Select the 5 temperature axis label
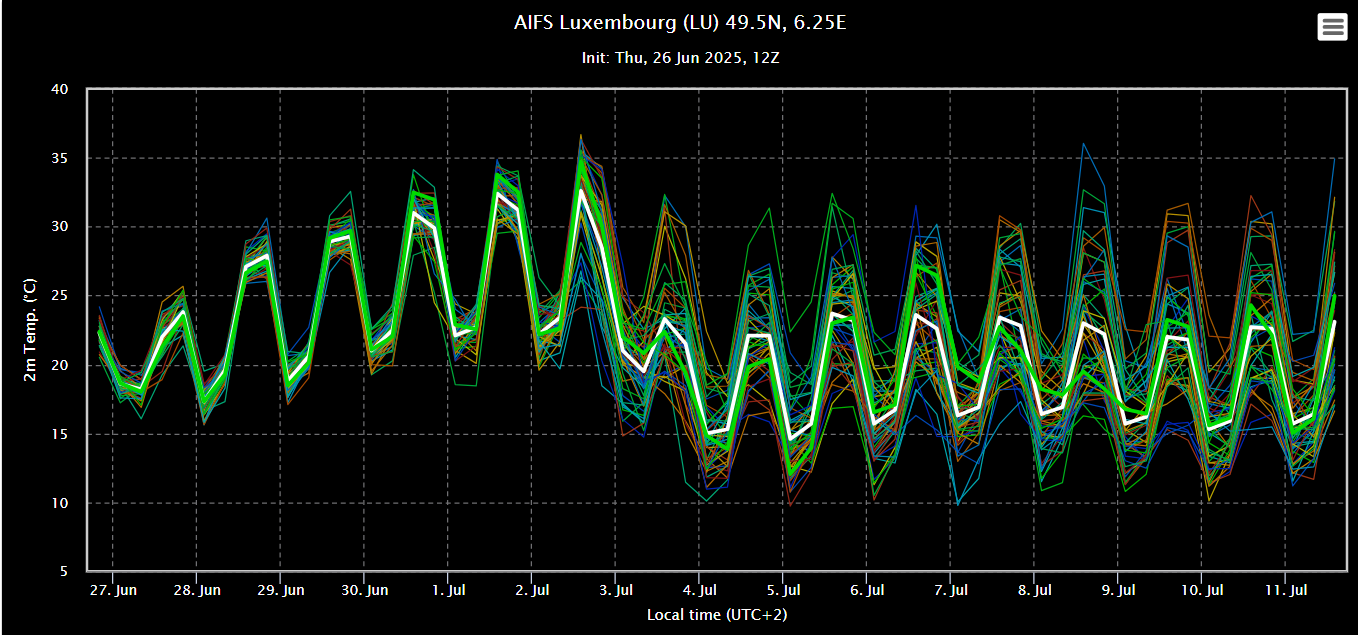 (x=63, y=572)
